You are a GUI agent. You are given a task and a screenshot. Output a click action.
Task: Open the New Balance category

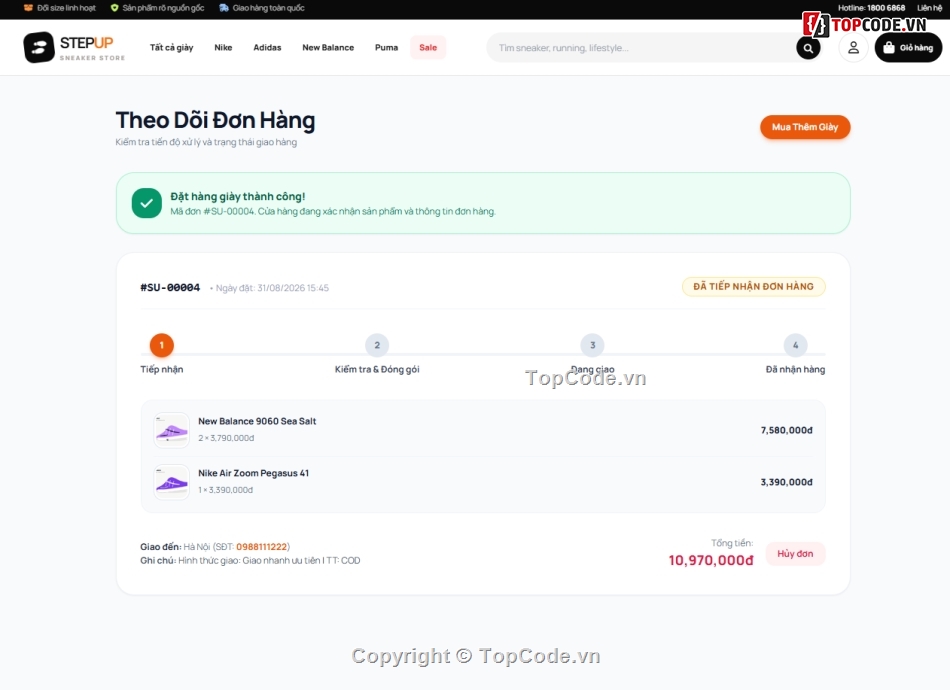(328, 47)
